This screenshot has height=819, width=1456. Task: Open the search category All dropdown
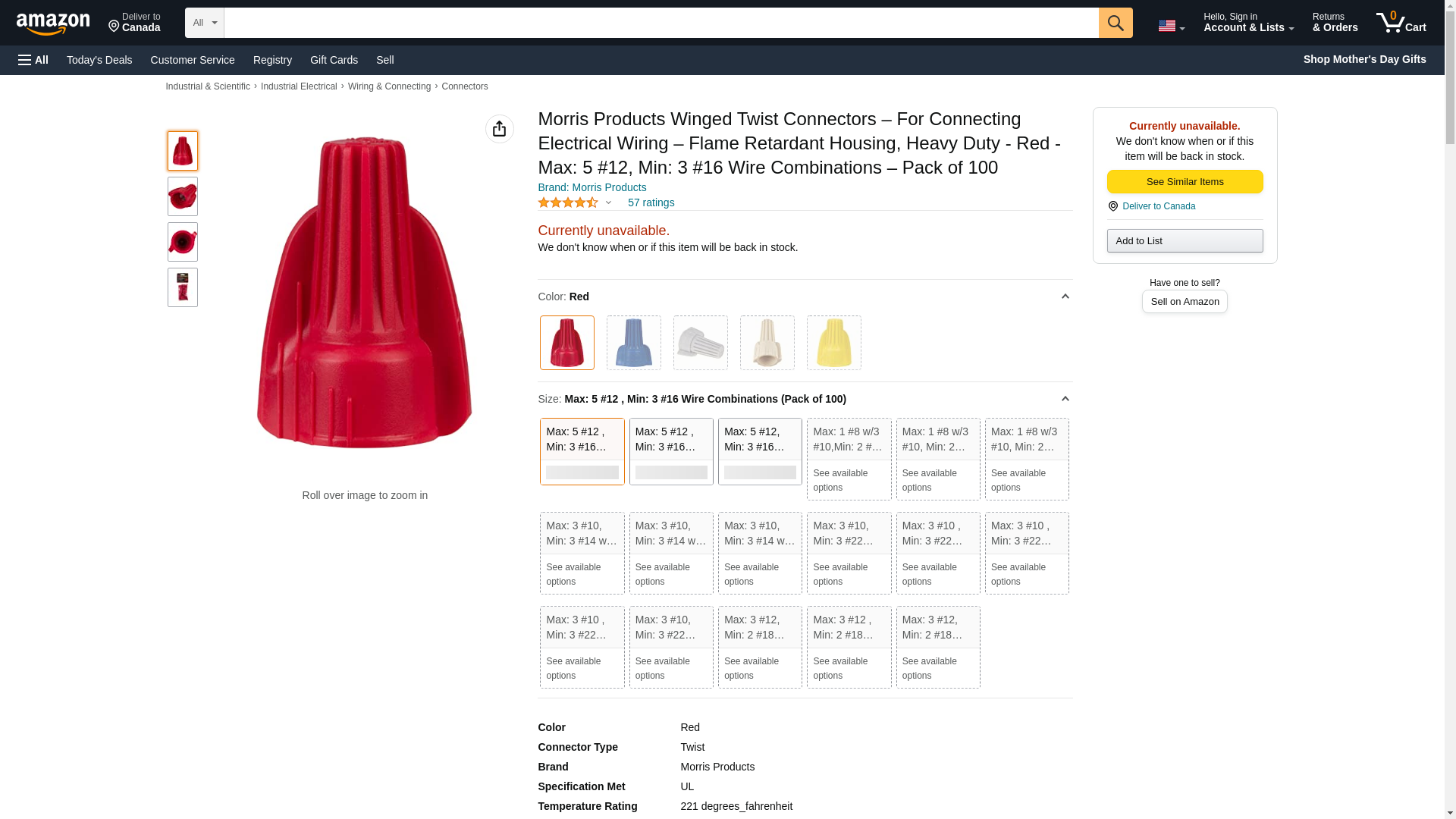(x=204, y=23)
